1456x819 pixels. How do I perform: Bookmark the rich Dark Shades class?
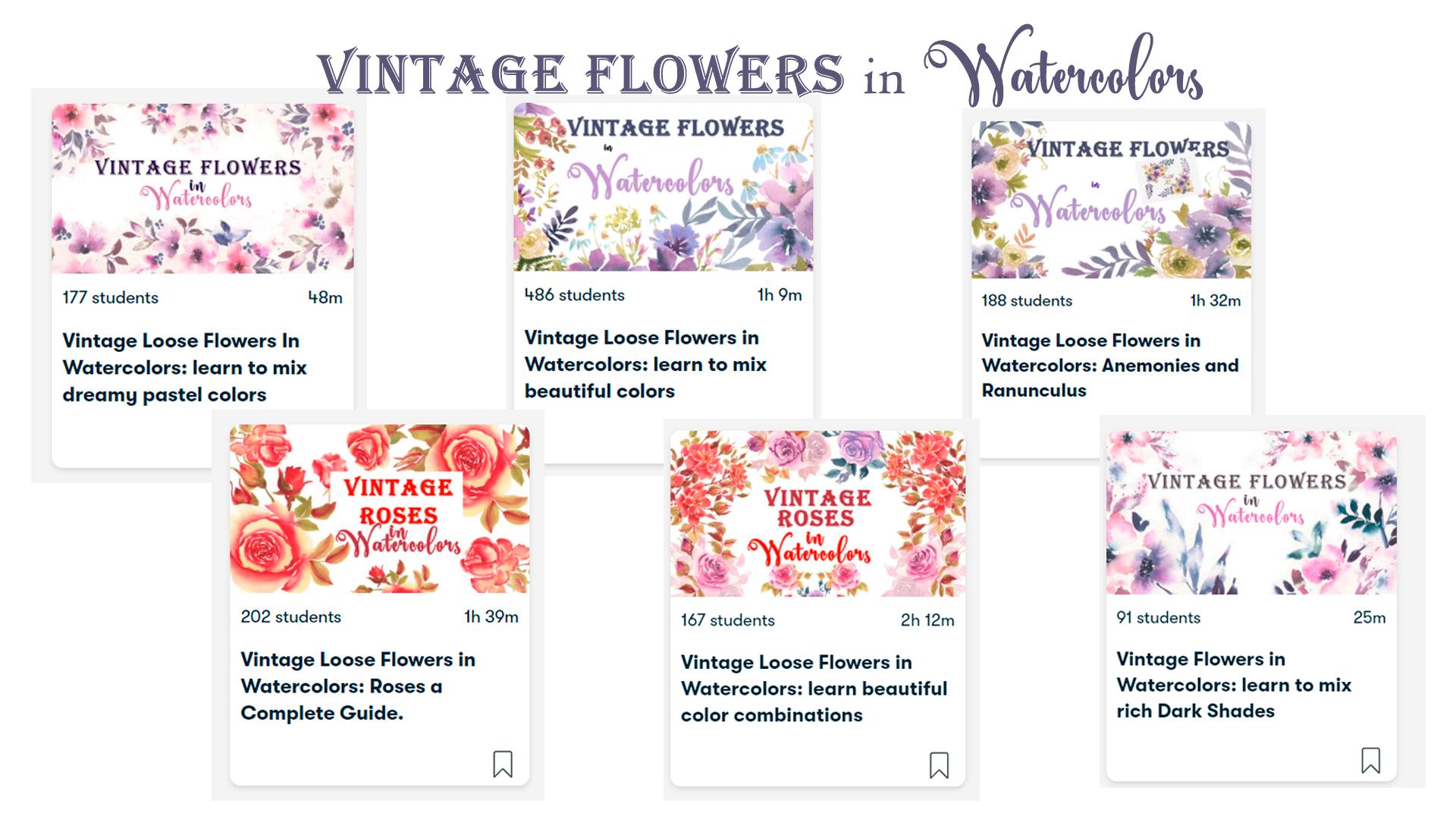tap(1370, 760)
